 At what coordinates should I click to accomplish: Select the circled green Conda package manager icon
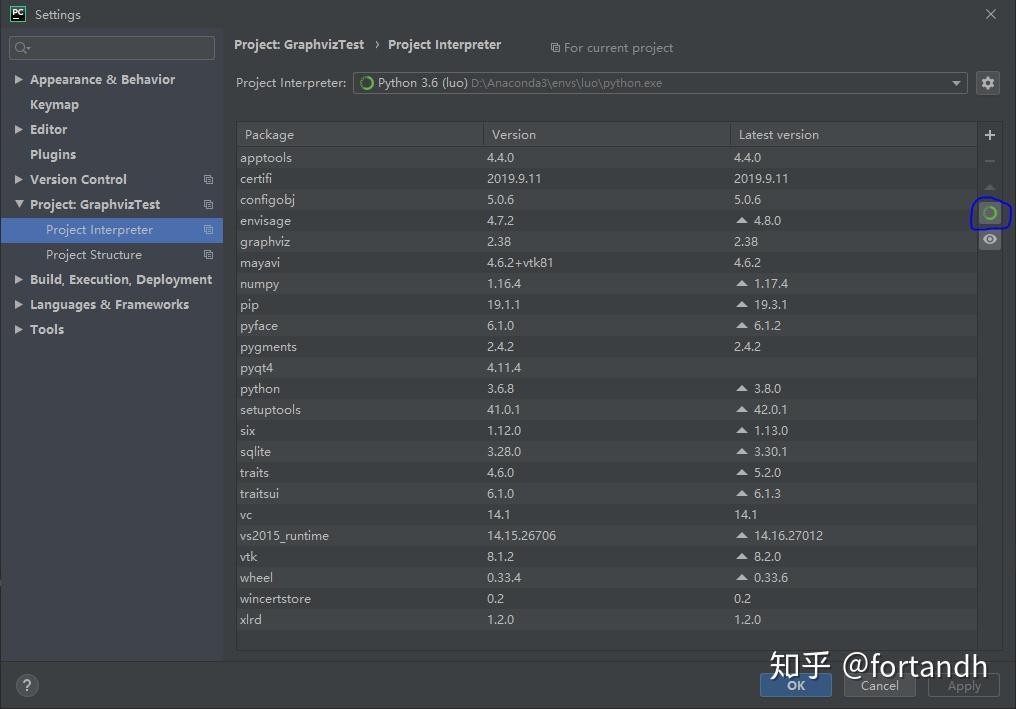pos(989,213)
